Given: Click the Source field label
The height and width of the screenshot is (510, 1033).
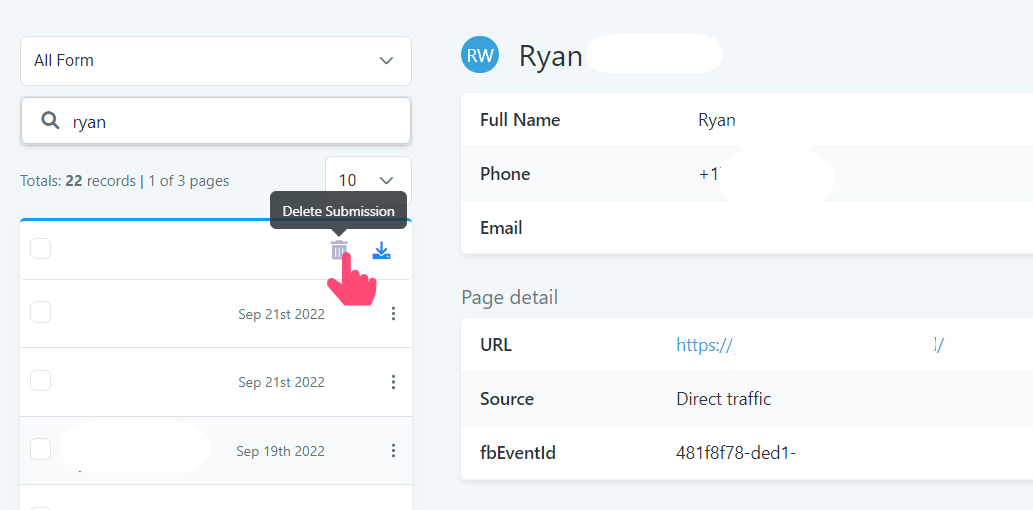Looking at the screenshot, I should [507, 399].
